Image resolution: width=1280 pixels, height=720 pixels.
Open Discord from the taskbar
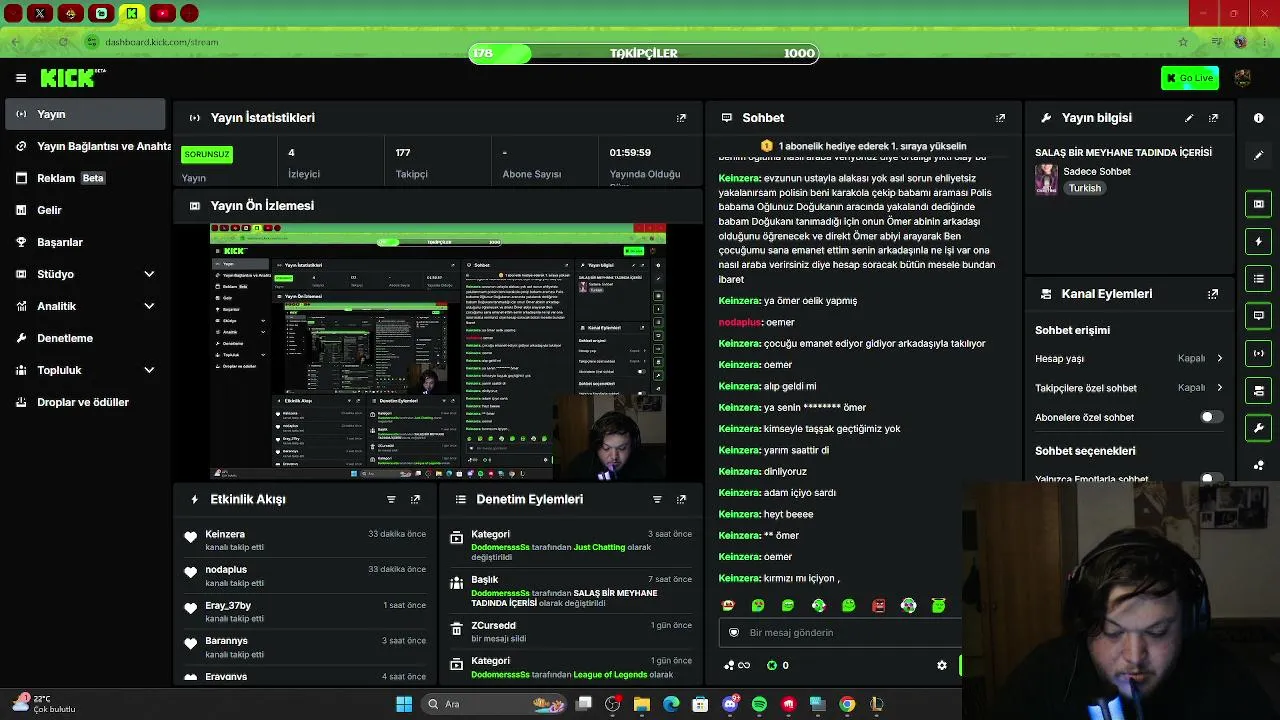730,704
